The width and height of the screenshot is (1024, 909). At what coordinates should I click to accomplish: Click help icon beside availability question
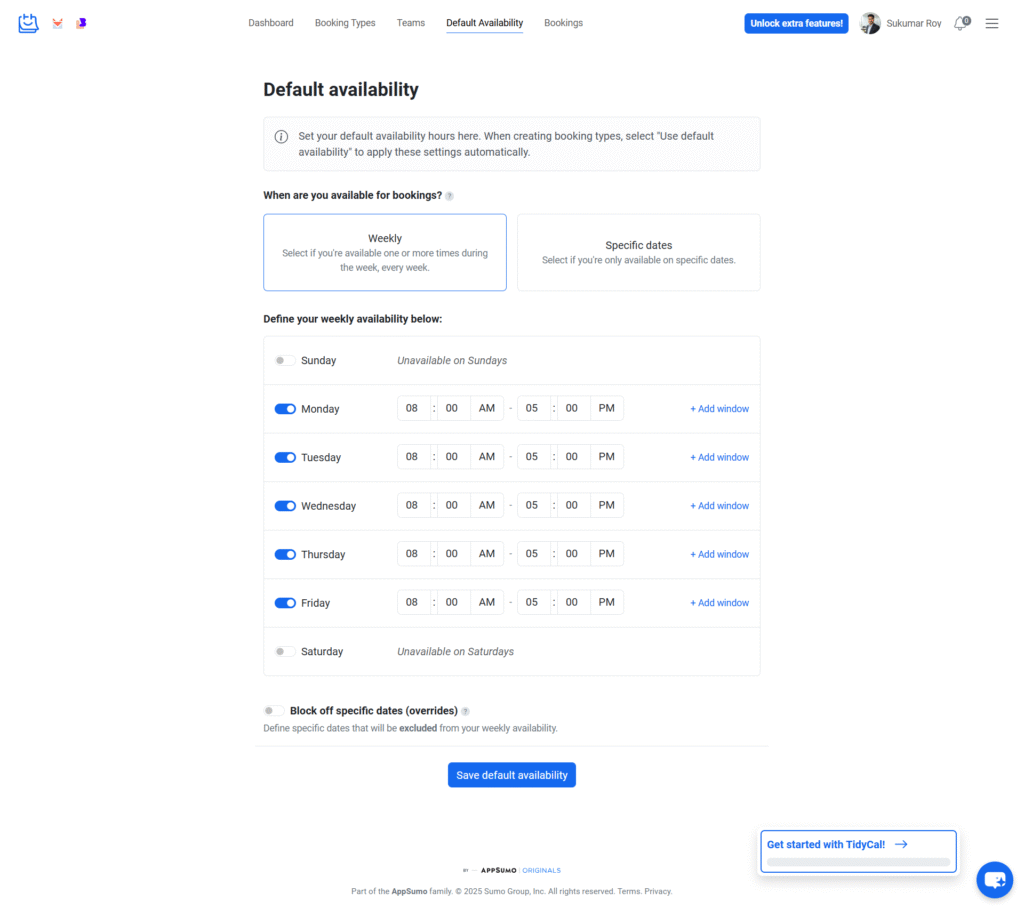pyautogui.click(x=449, y=196)
